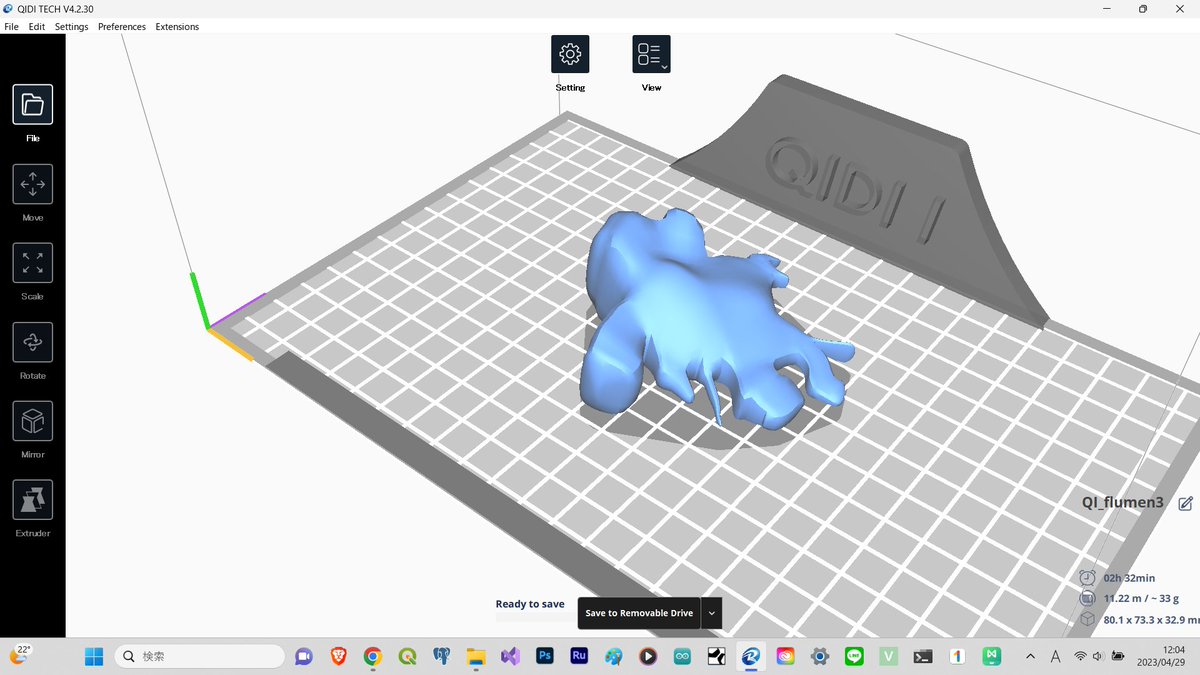Screen dimensions: 1200x675
Task: Open the Extensions menu
Action: 177,27
